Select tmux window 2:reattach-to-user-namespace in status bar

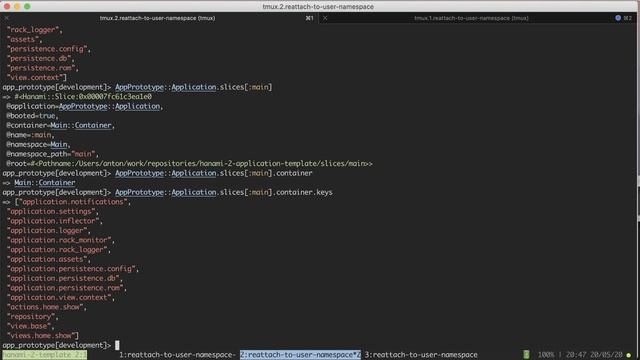click(300, 355)
